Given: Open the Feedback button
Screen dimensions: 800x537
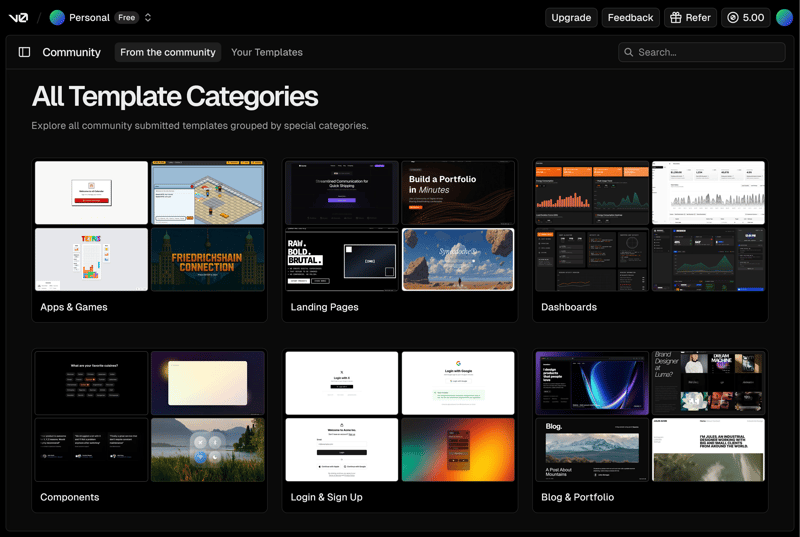Looking at the screenshot, I should (630, 17).
